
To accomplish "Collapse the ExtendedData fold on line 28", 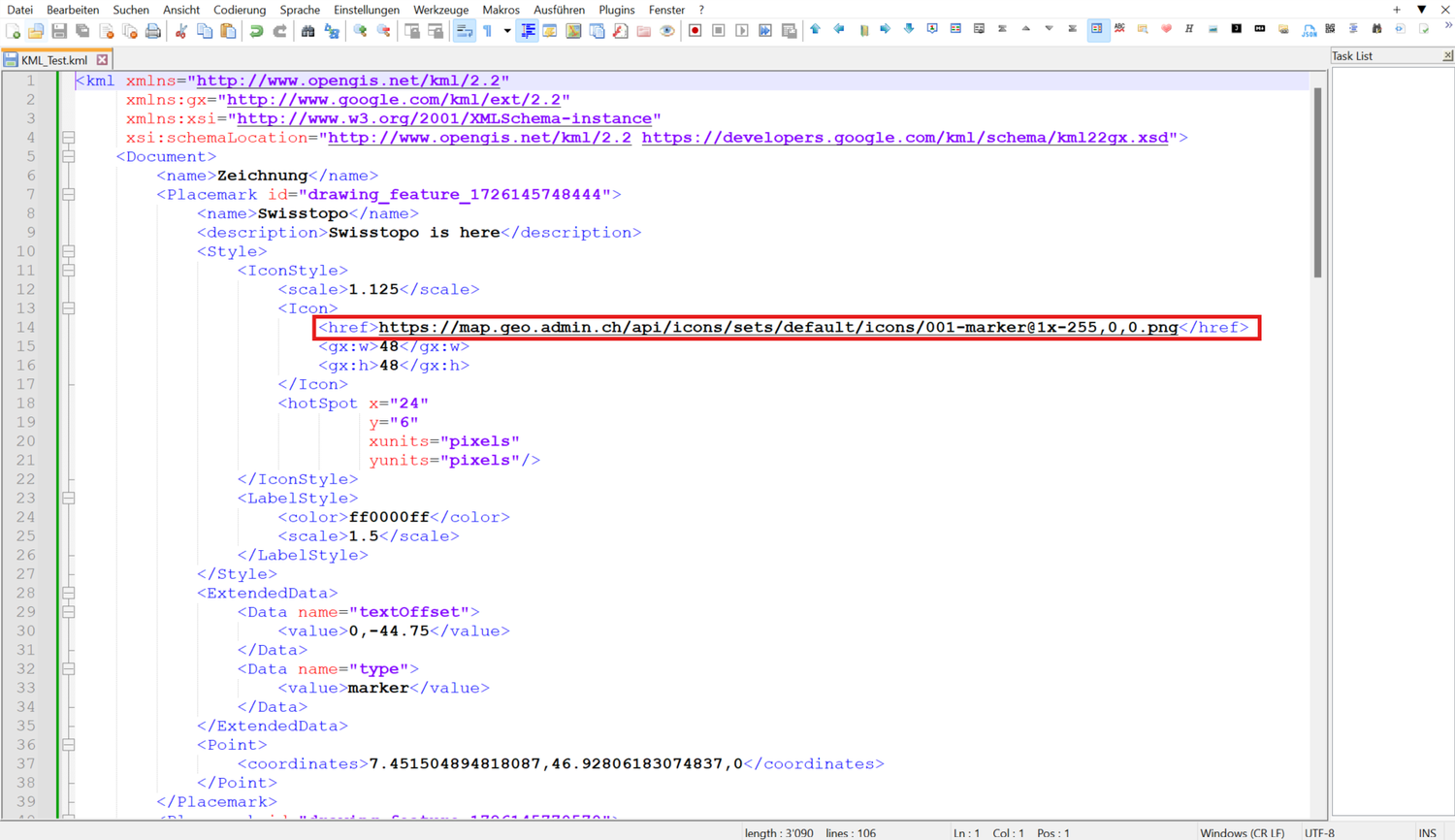I will click(69, 593).
